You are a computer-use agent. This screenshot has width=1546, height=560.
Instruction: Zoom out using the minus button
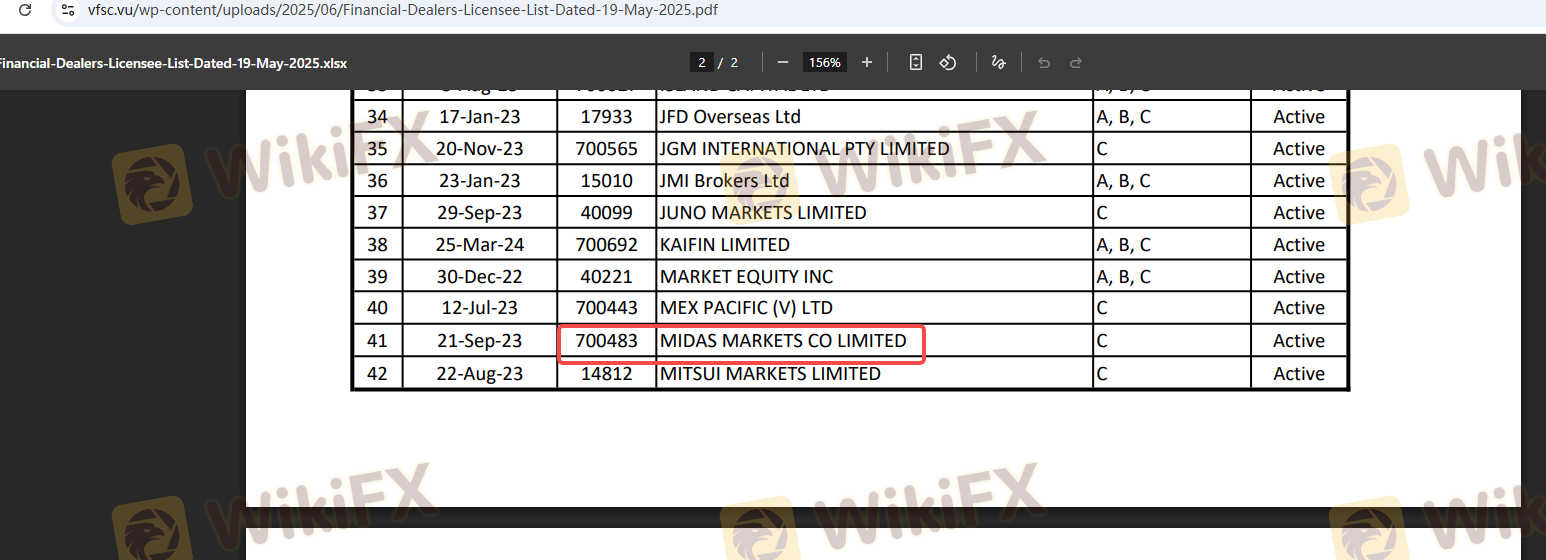pos(783,62)
